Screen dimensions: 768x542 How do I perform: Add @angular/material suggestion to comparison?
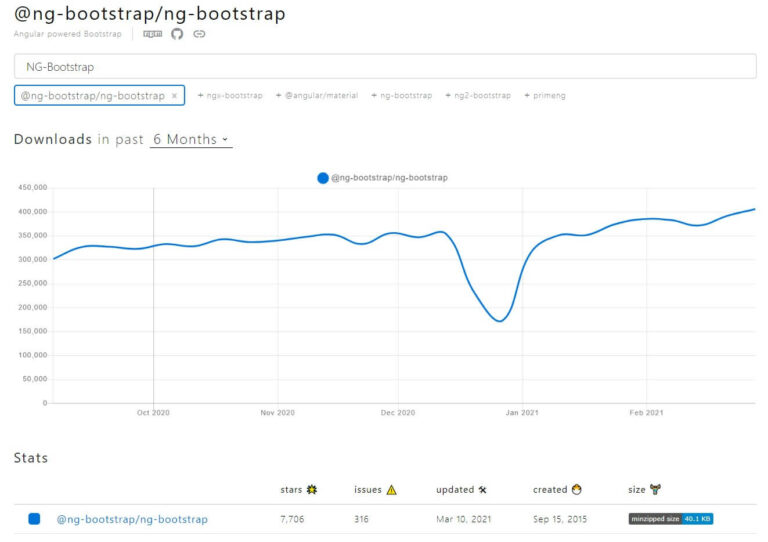coord(317,96)
